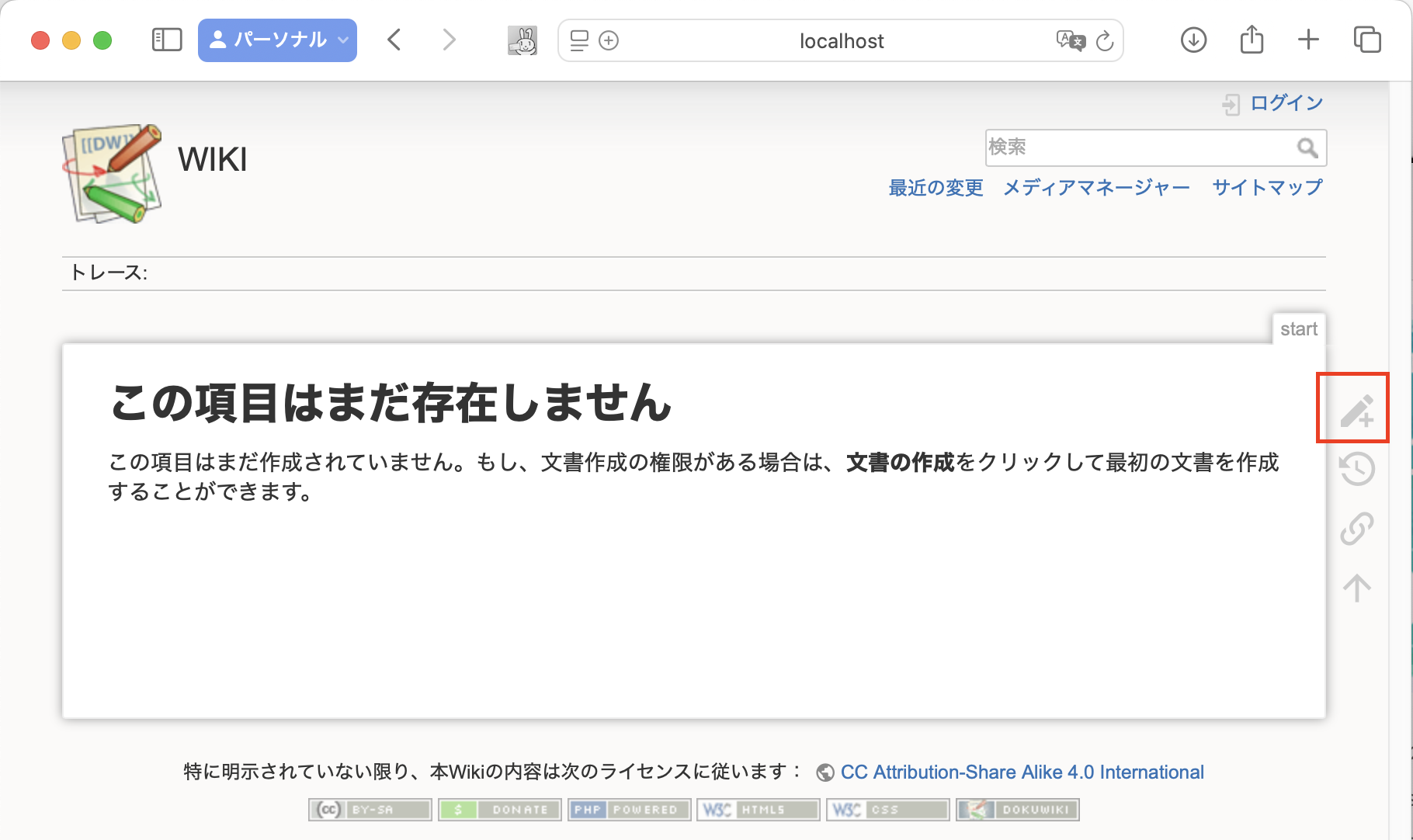The height and width of the screenshot is (840, 1413).
Task: Open old revisions via the clock icon
Action: coord(1356,469)
